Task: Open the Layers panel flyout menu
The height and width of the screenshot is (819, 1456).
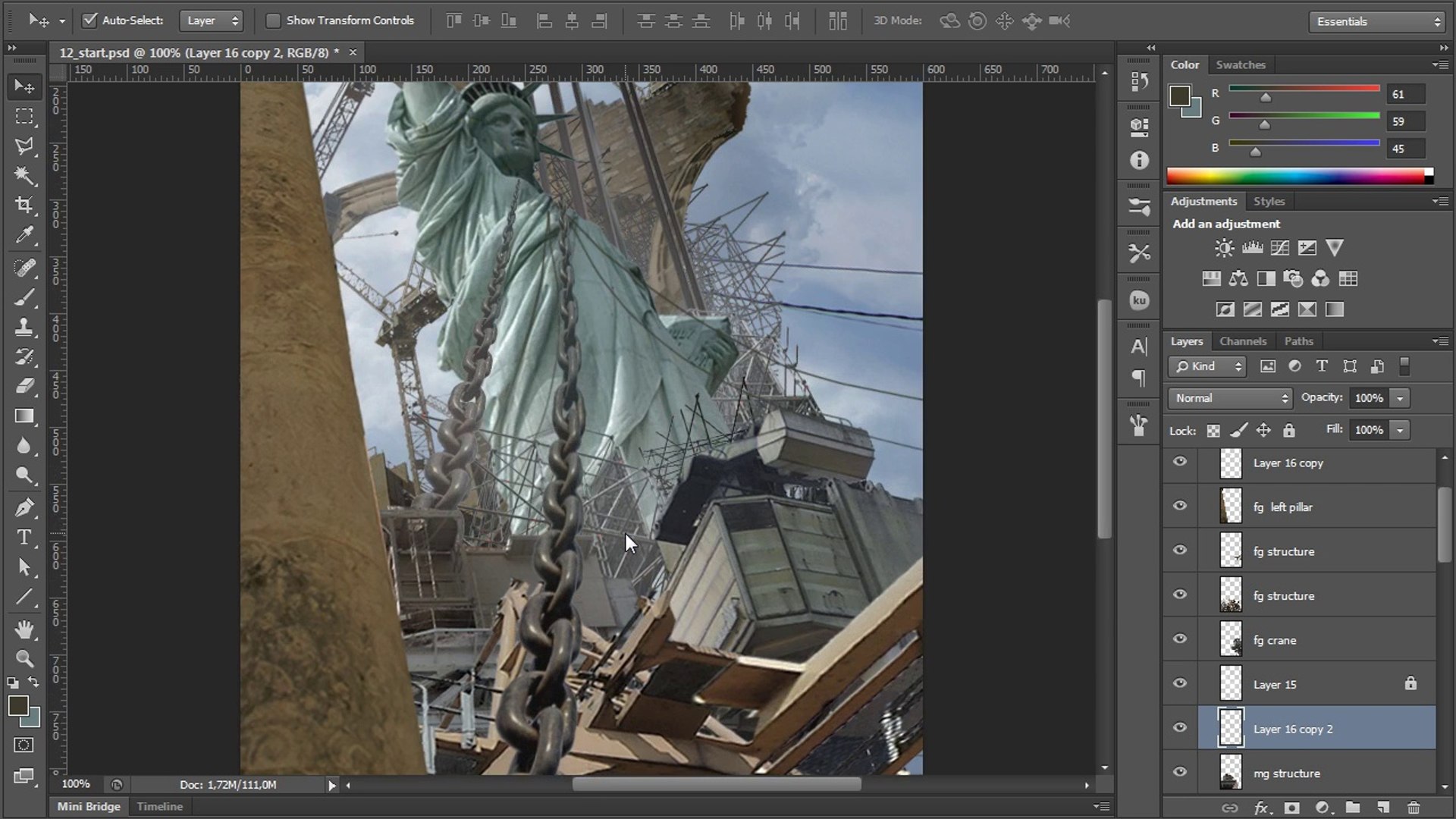Action: (1440, 341)
